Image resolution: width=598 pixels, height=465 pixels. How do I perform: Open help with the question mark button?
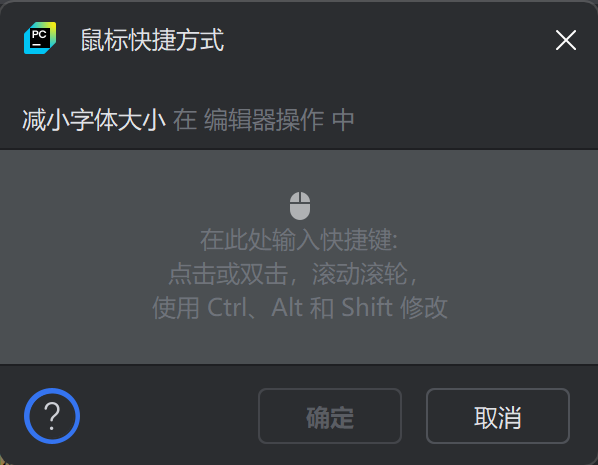[52, 416]
